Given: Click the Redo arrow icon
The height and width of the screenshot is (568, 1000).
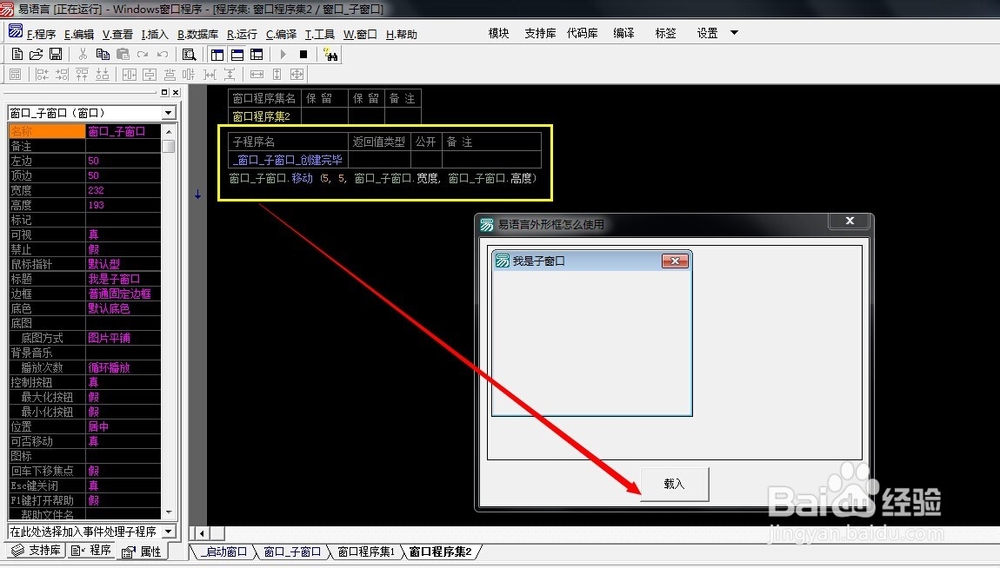Looking at the screenshot, I should click(143, 55).
